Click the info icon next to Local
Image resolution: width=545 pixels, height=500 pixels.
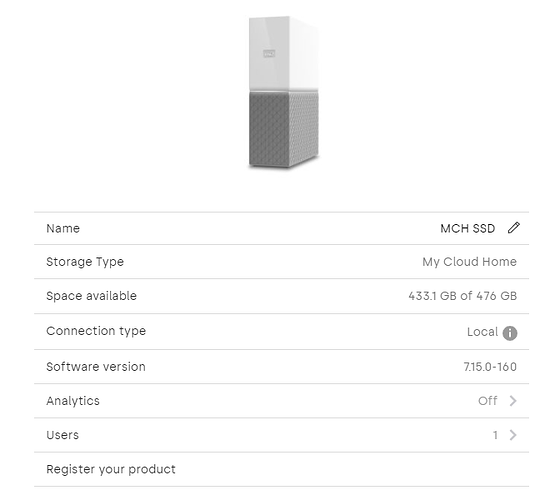[x=510, y=333]
